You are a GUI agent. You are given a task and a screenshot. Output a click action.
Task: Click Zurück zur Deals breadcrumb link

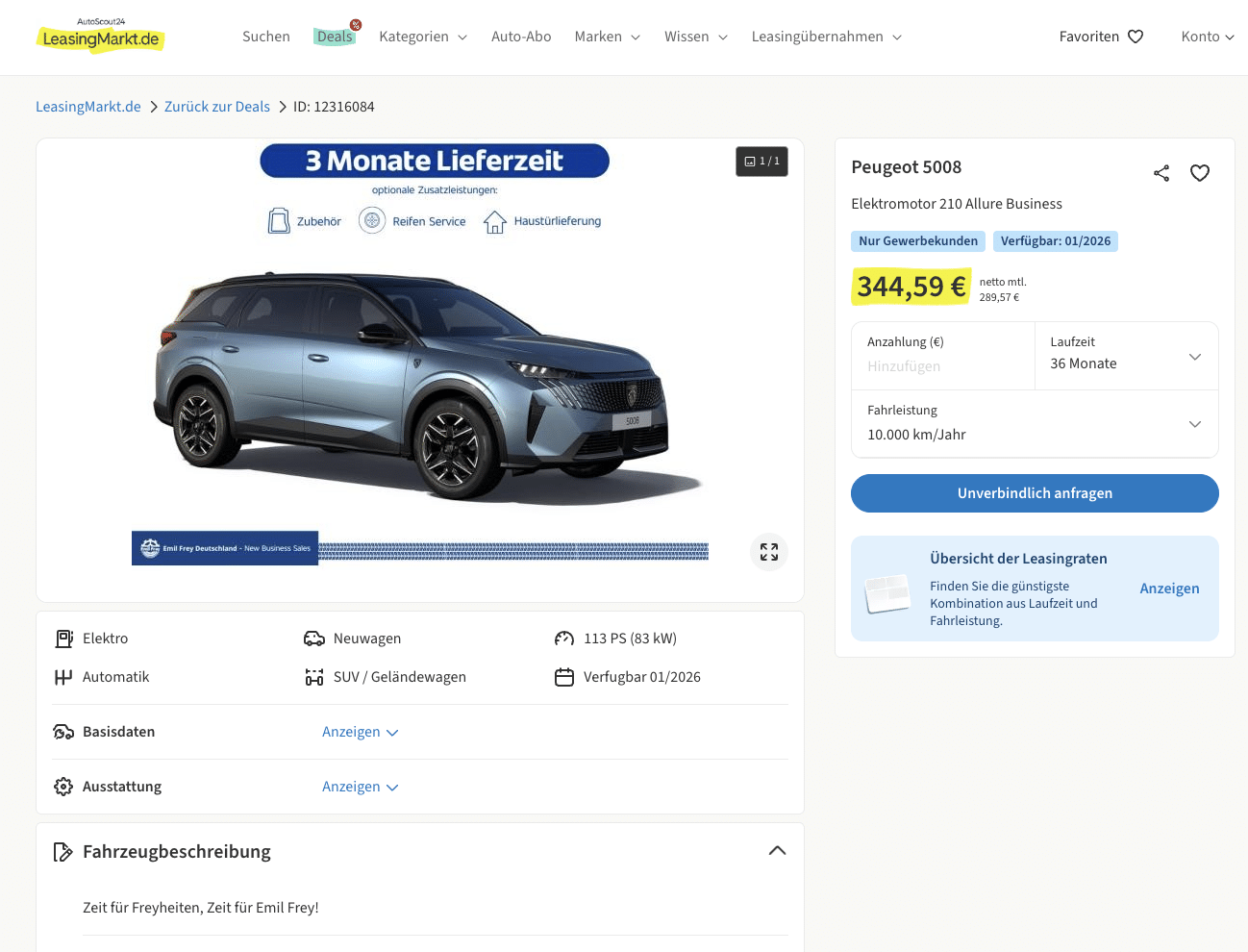coord(217,107)
